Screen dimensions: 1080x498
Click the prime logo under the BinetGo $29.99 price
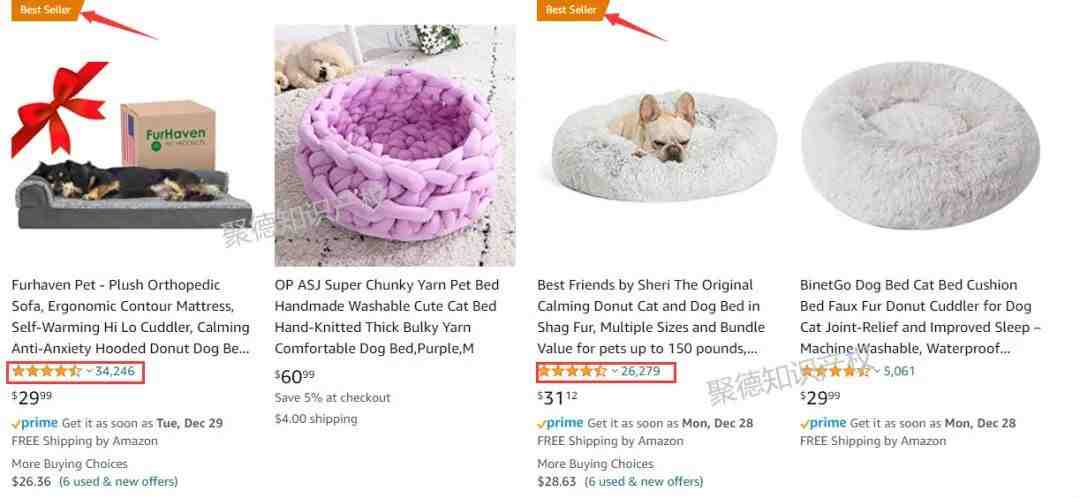pos(824,423)
